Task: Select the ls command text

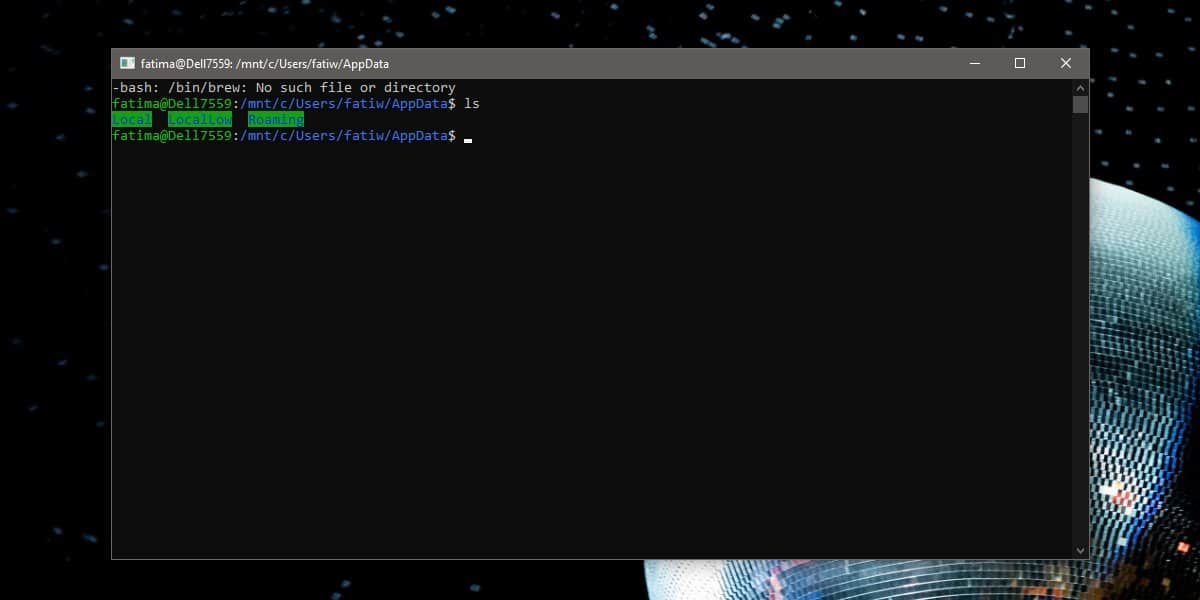Action: (x=474, y=103)
